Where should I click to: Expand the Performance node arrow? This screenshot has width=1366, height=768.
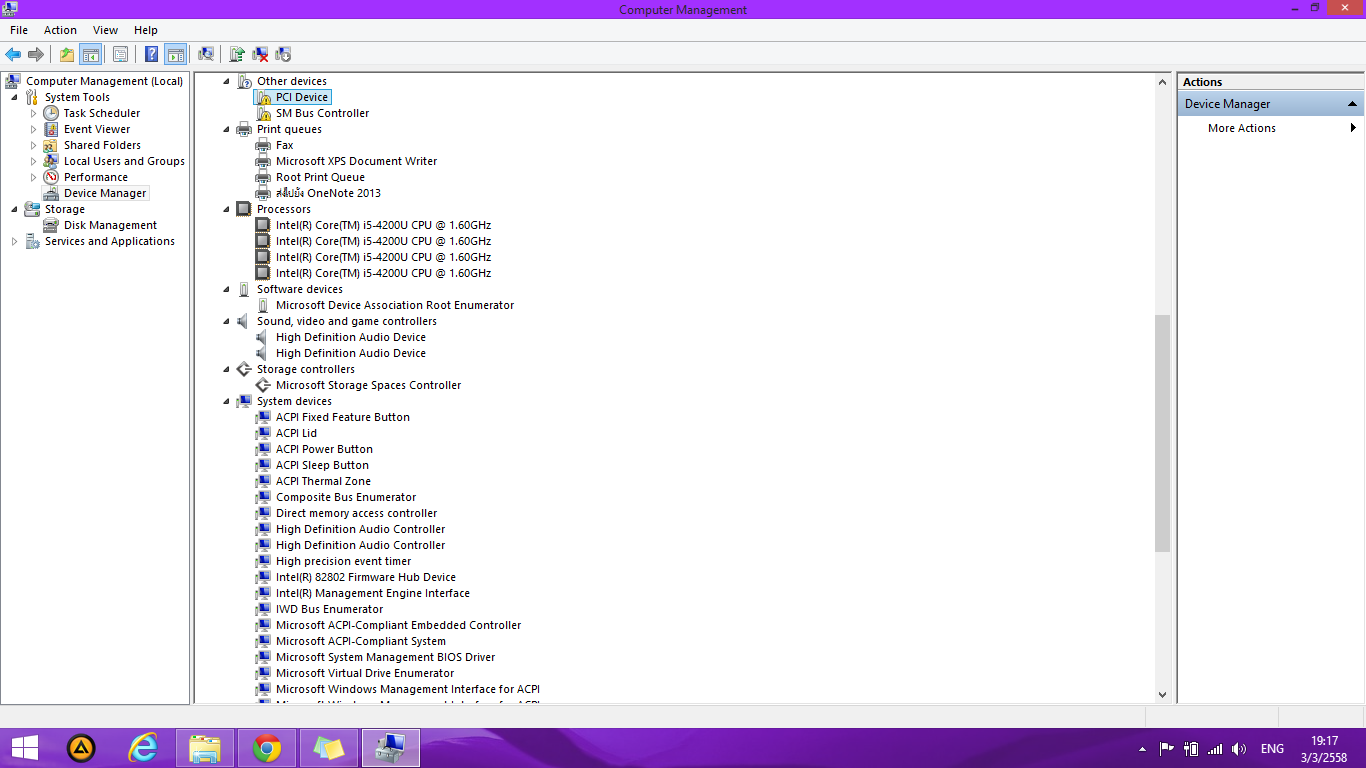click(33, 177)
